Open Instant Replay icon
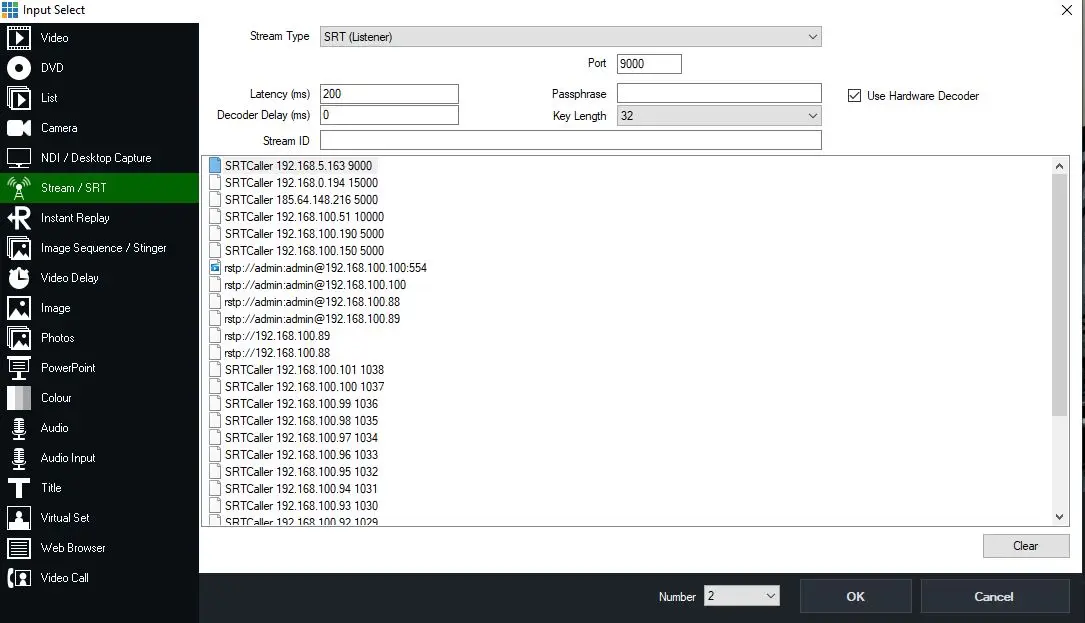 coord(19,218)
